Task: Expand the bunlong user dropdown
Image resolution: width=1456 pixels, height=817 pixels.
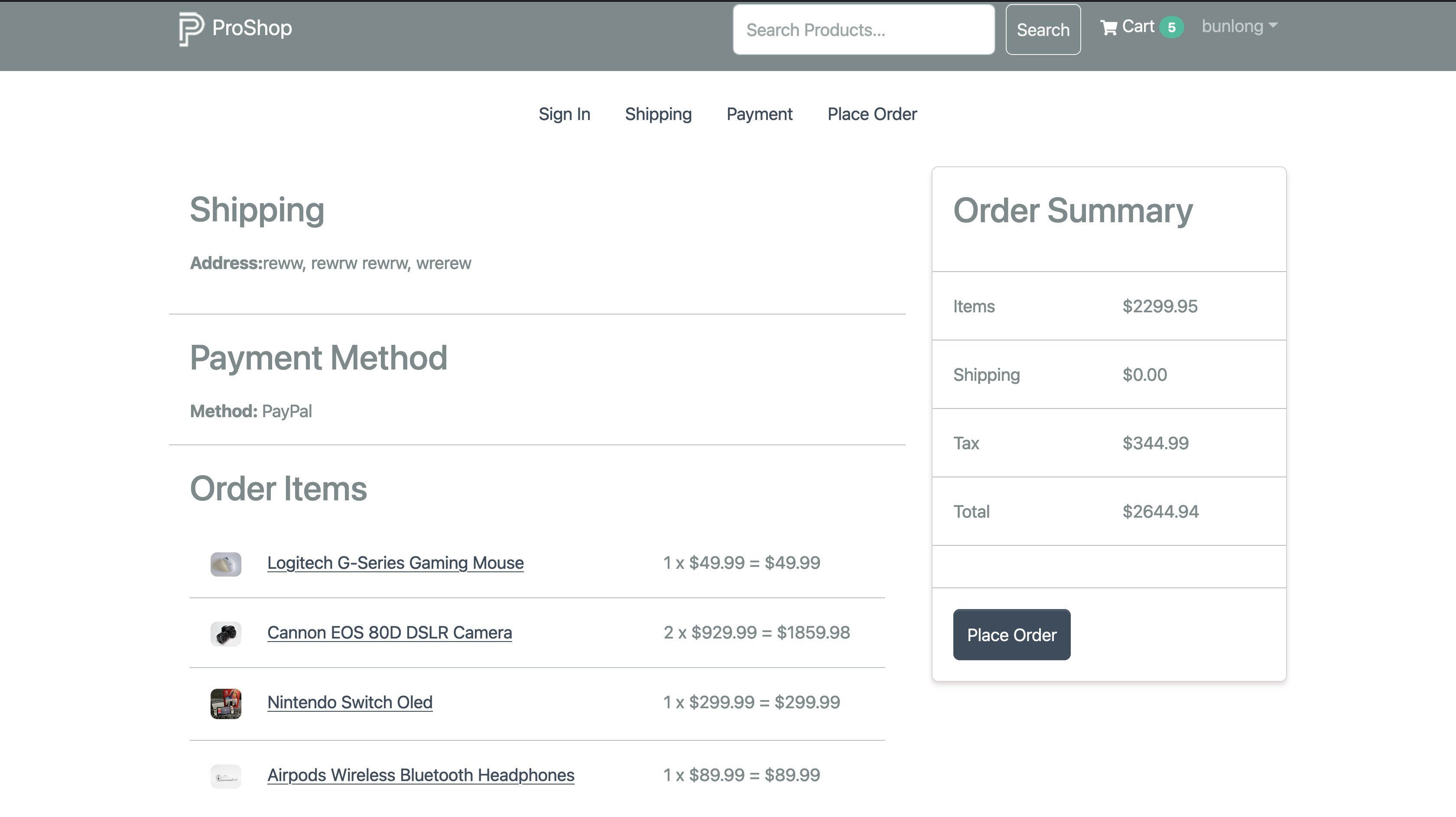Action: 1232,26
